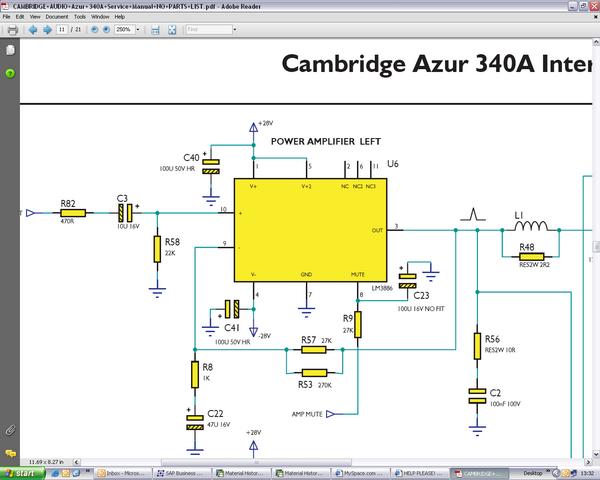Go to next page arrow
The height and width of the screenshot is (480, 600).
(47, 30)
